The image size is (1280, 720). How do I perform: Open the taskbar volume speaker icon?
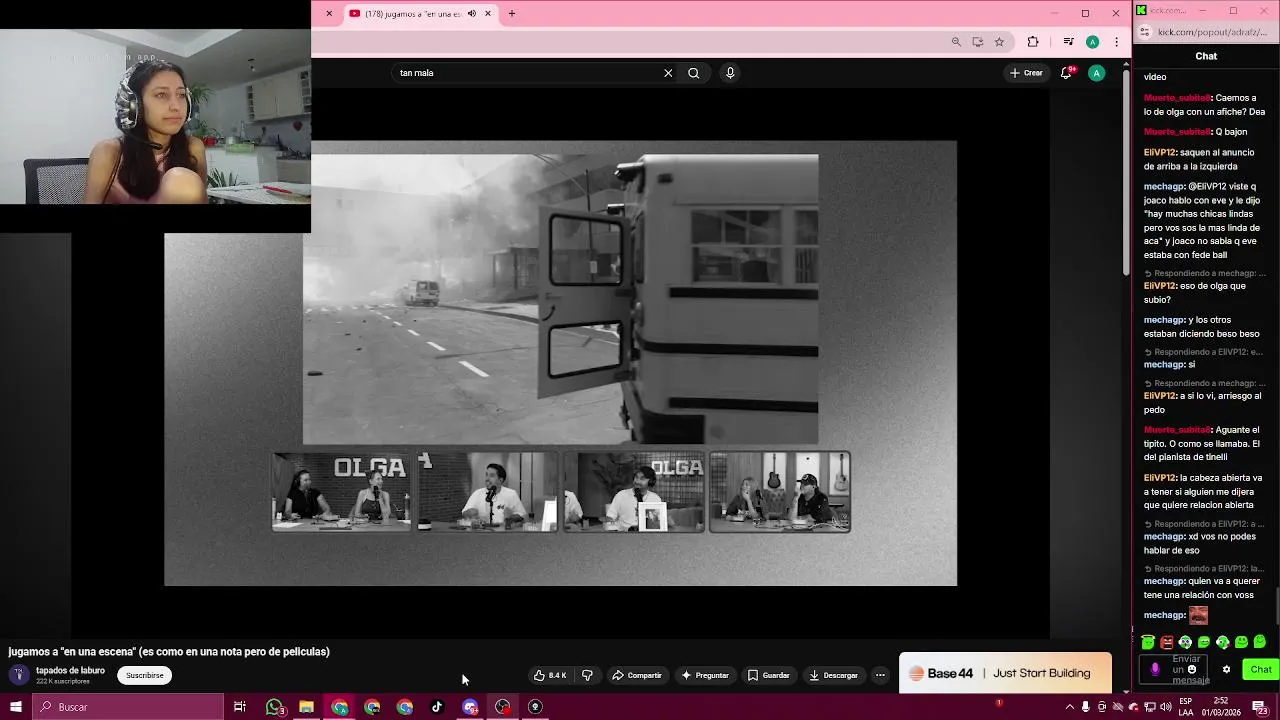(x=1166, y=707)
